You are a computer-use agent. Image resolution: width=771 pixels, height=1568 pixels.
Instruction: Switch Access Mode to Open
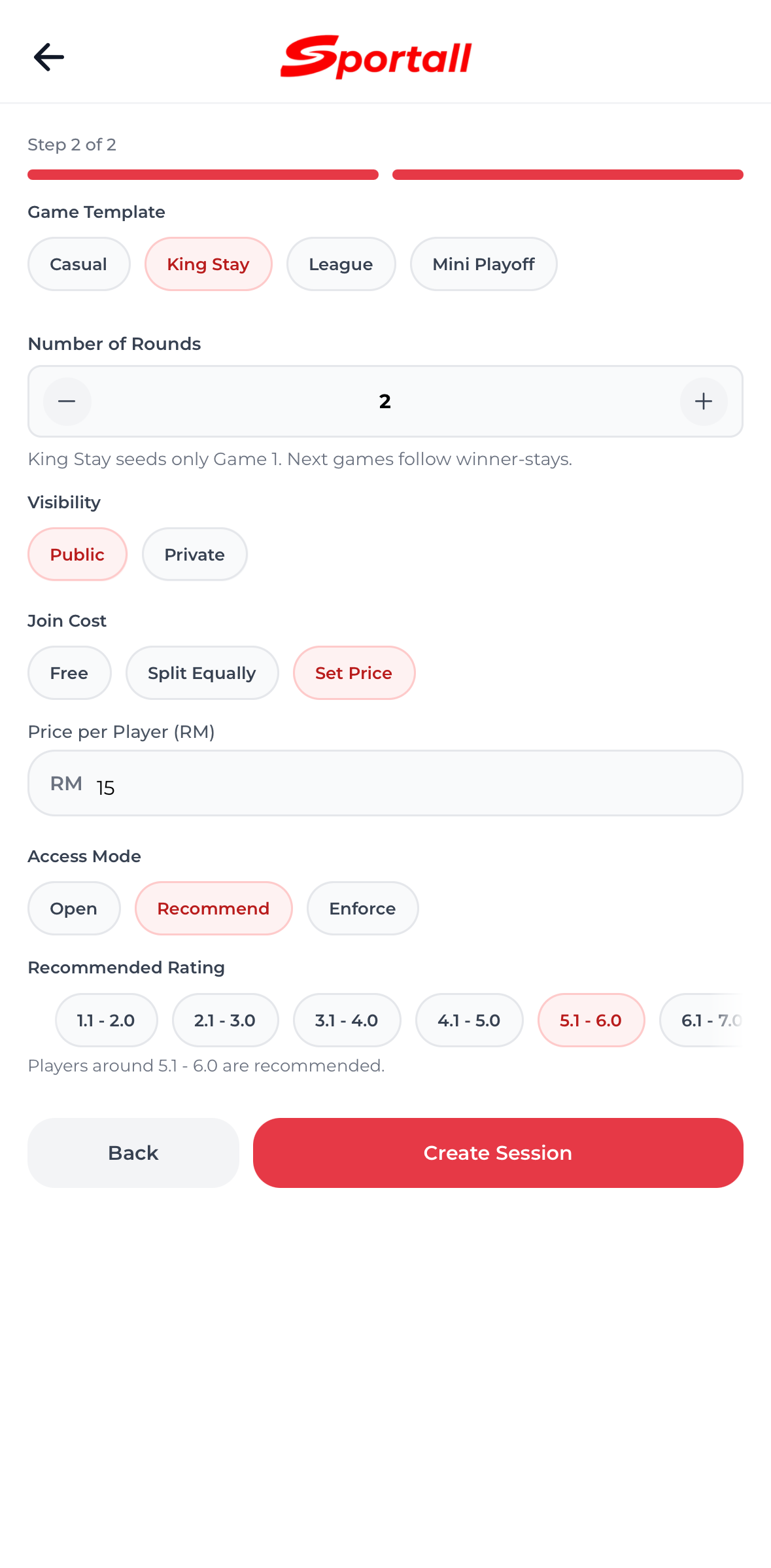click(73, 908)
